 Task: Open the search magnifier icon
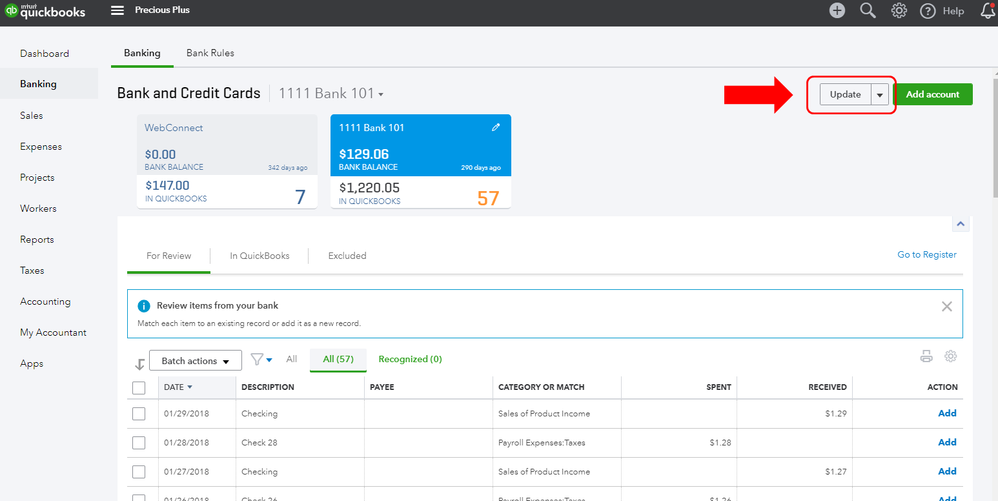(x=868, y=10)
